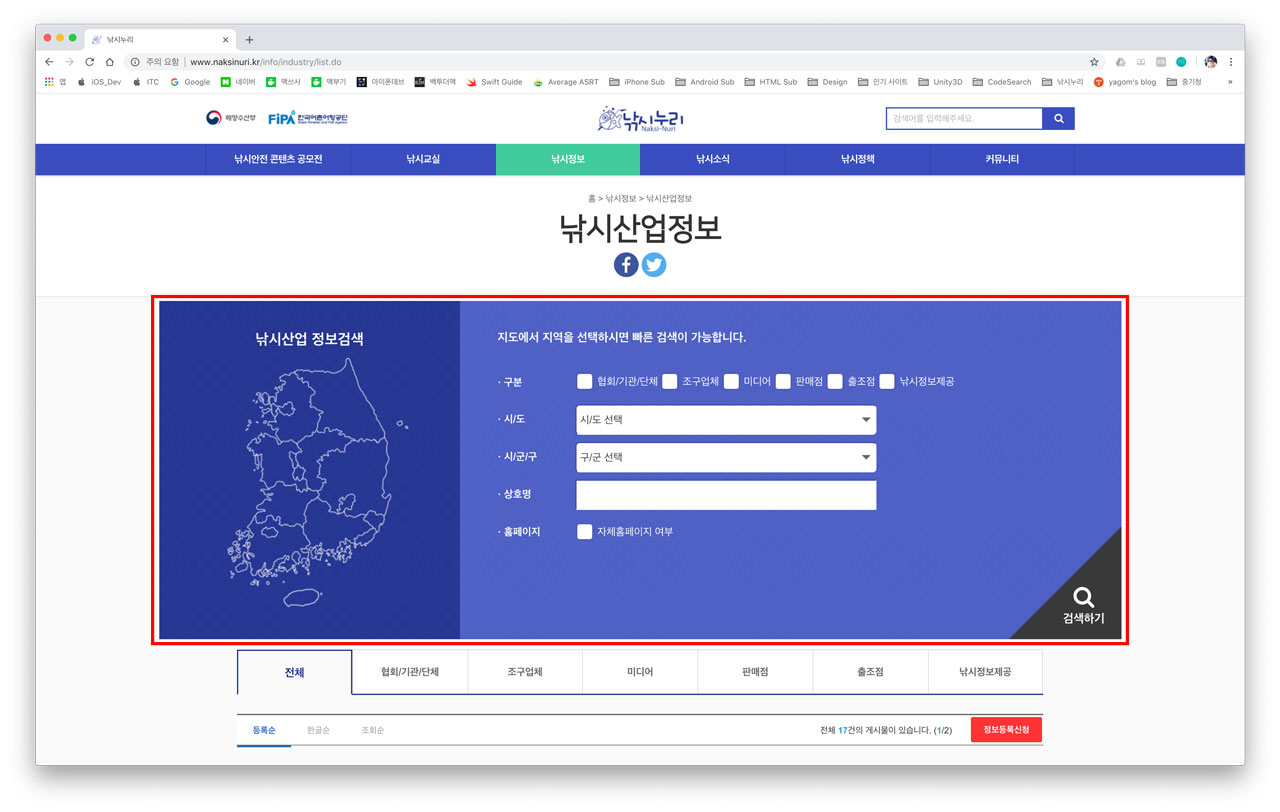Screen dimensions: 1280x812
Task: Bookmark page with the star icon
Action: [1094, 62]
